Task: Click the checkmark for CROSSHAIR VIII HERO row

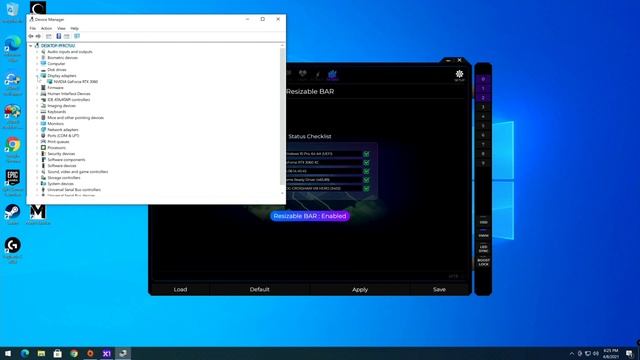Action: (366, 188)
